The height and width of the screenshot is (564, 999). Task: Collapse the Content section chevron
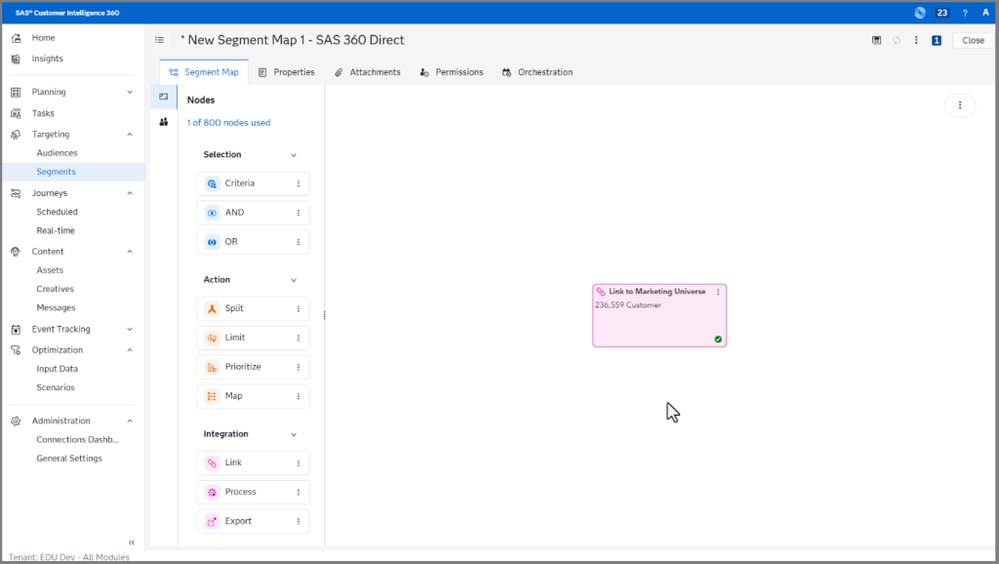129,252
